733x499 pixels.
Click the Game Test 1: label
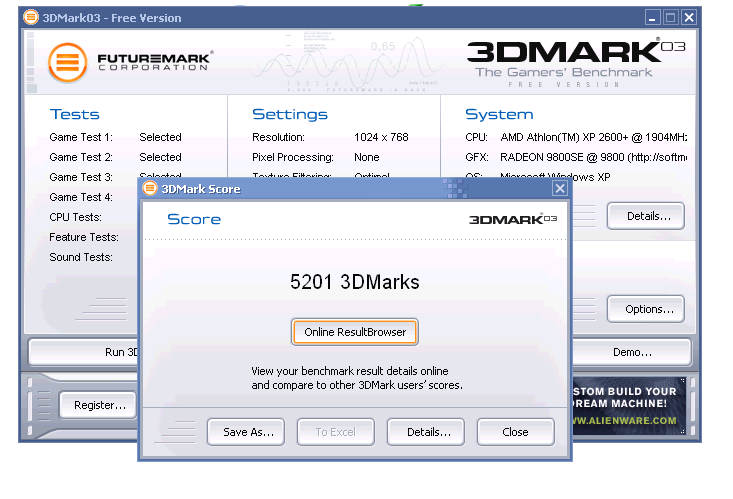point(81,137)
